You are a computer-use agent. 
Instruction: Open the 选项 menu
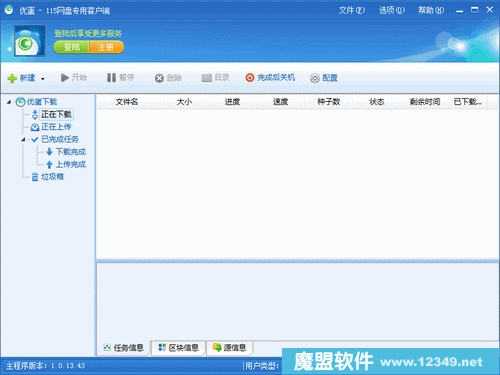pos(392,10)
